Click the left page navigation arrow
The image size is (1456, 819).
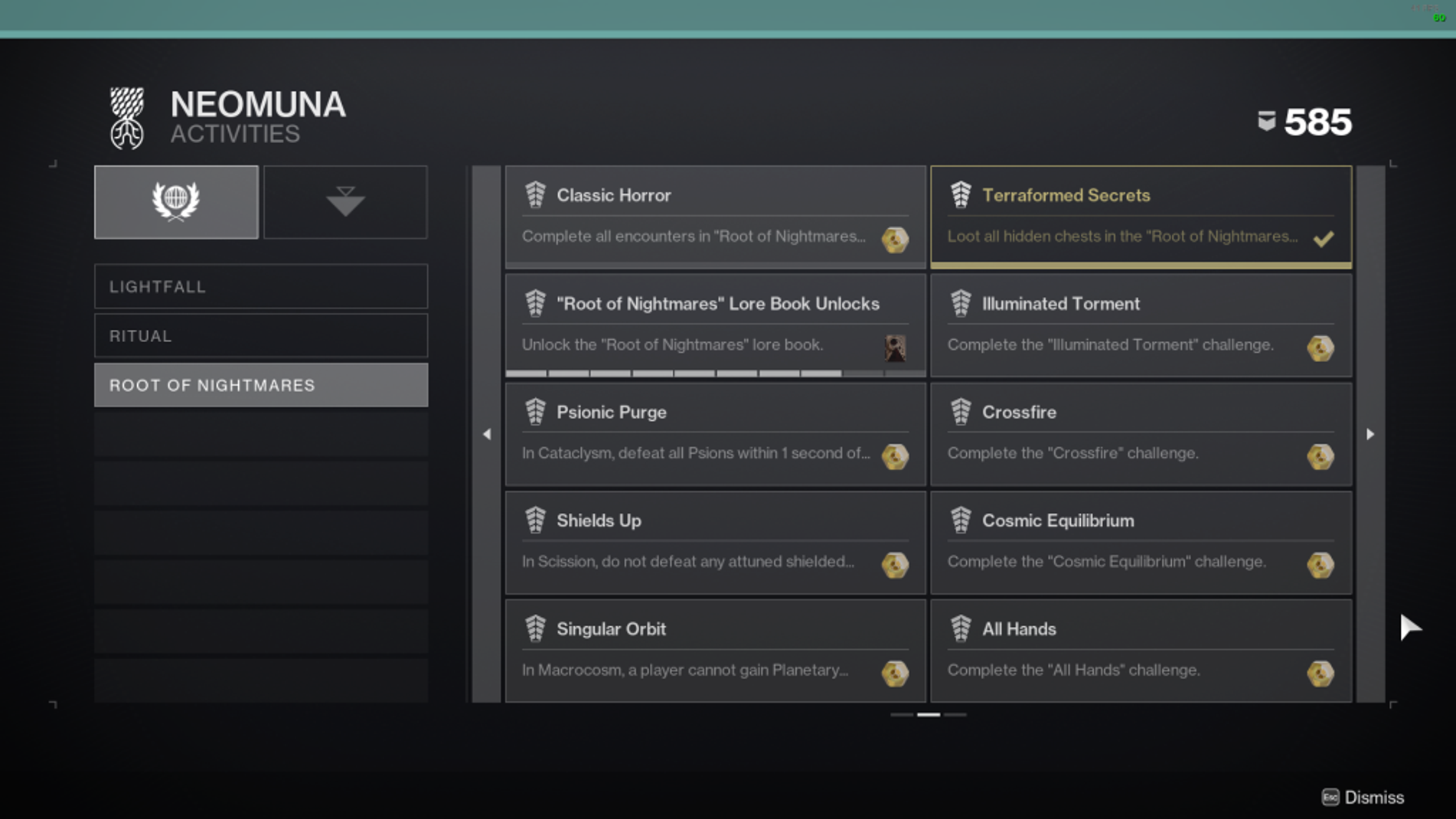[x=488, y=434]
